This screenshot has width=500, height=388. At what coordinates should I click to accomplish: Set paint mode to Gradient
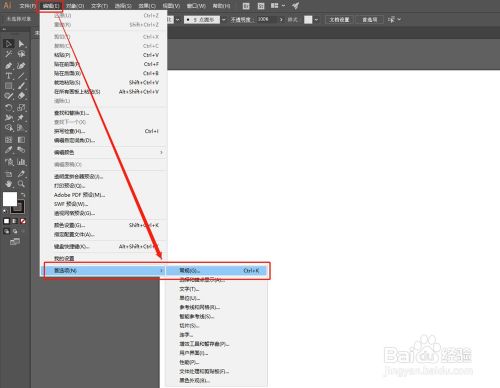point(15,221)
